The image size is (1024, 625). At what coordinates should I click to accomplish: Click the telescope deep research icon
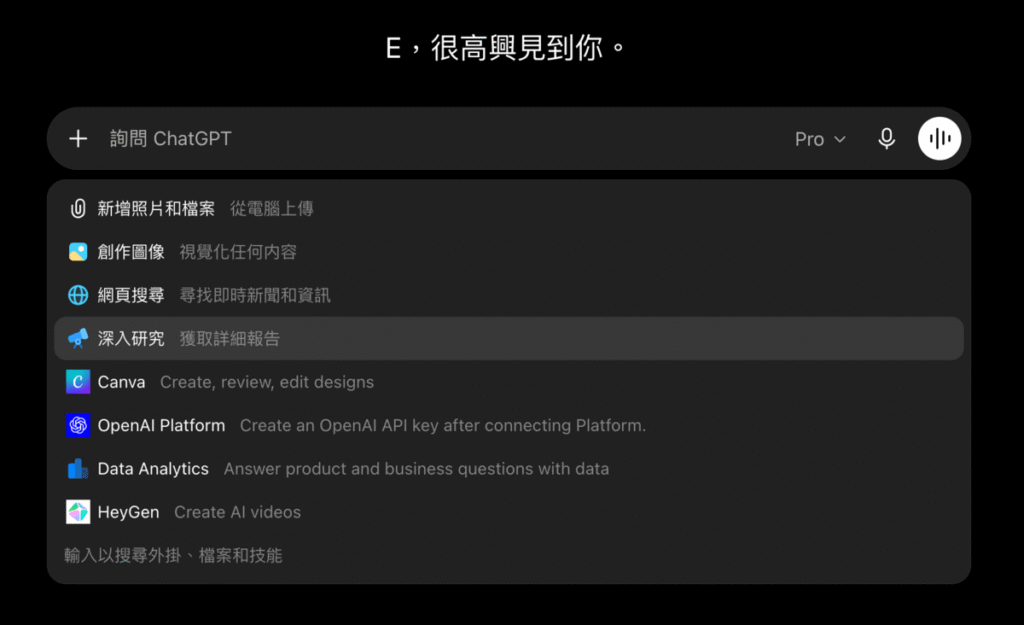pyautogui.click(x=78, y=338)
